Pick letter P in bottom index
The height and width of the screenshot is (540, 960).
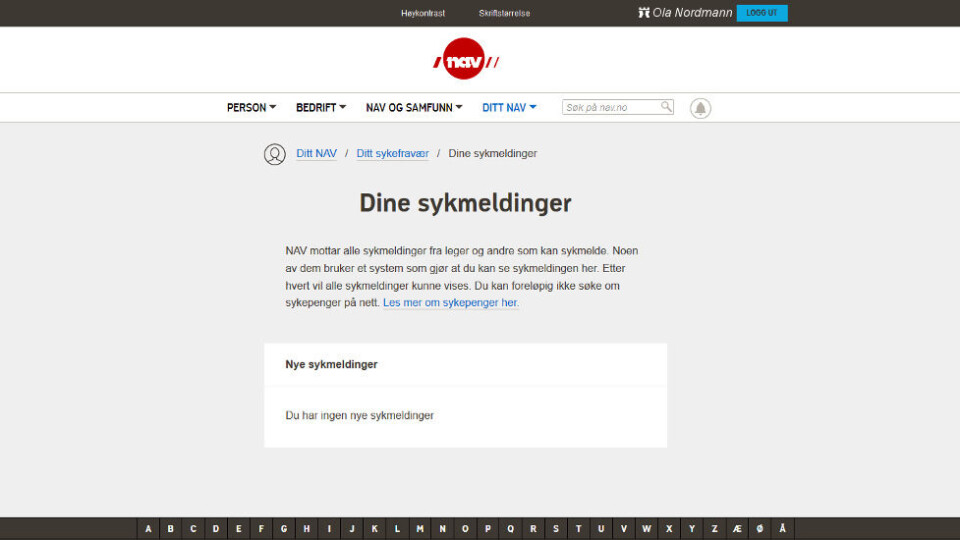point(488,528)
